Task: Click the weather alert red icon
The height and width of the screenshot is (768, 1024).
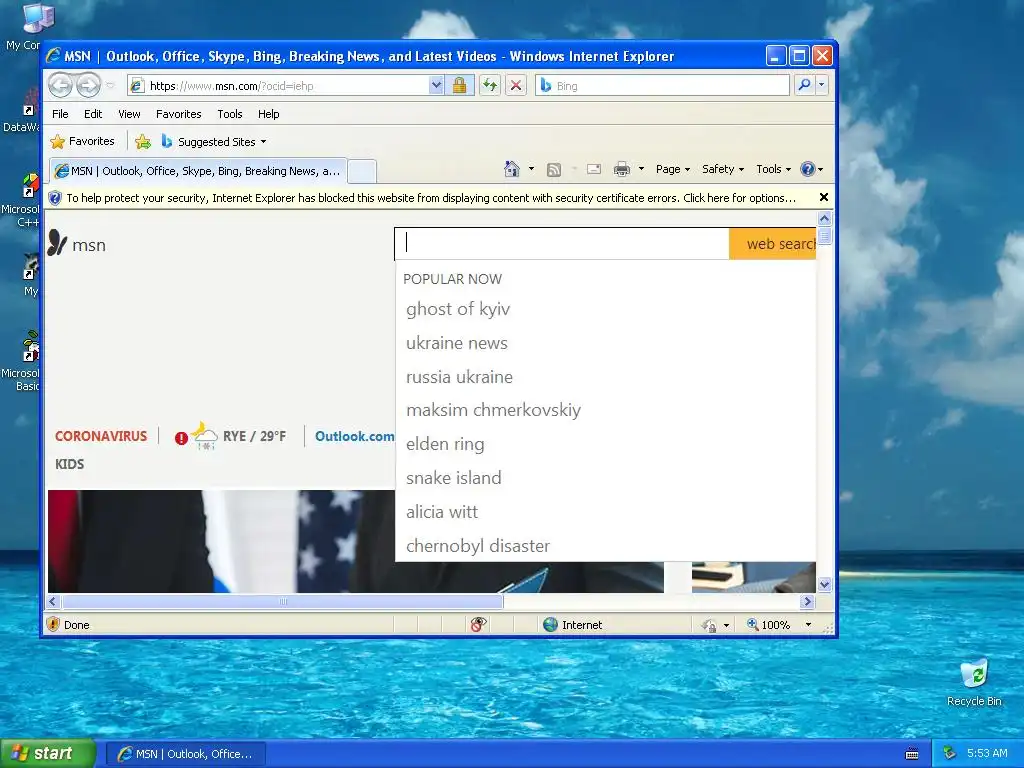Action: [x=181, y=438]
